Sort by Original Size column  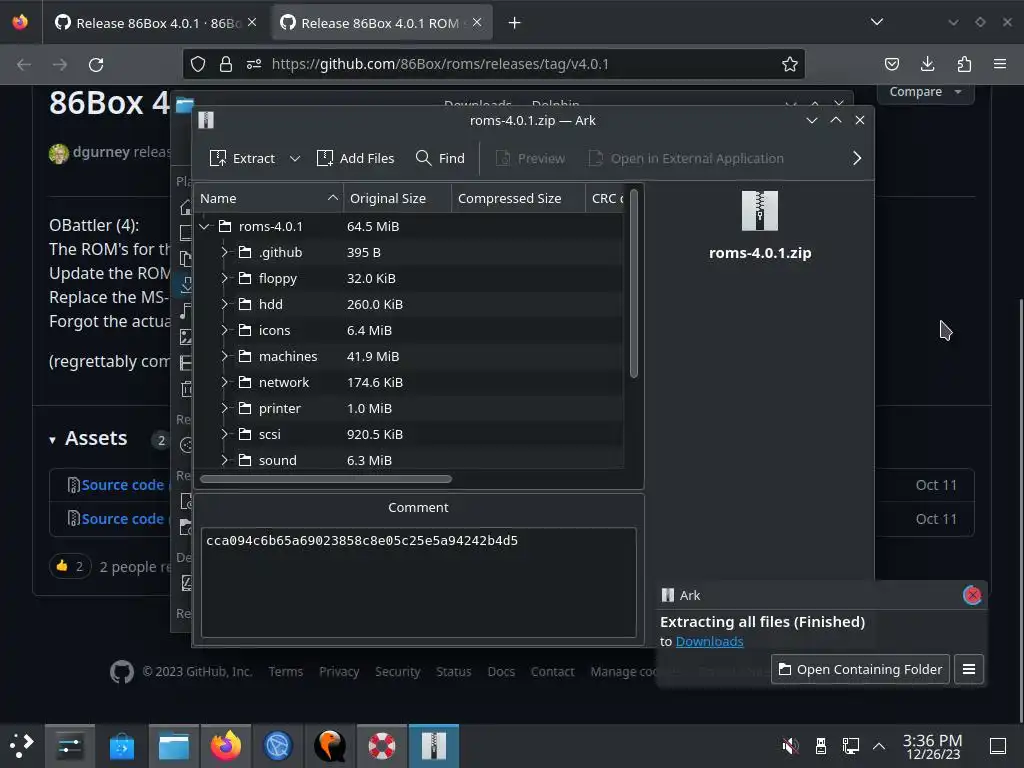click(x=397, y=199)
